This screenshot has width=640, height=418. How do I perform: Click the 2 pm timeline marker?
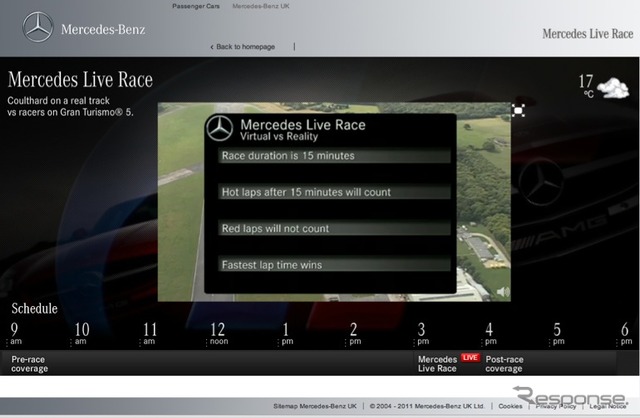tap(354, 334)
